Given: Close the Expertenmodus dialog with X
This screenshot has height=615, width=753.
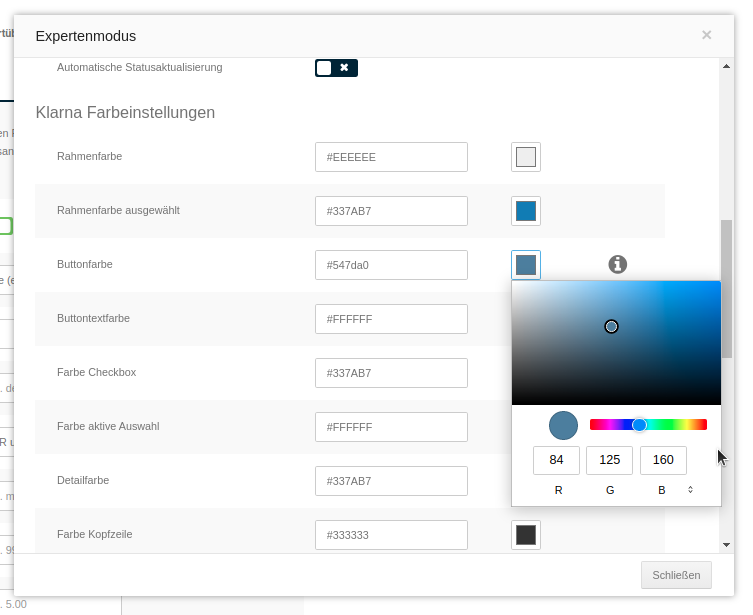Looking at the screenshot, I should point(706,35).
